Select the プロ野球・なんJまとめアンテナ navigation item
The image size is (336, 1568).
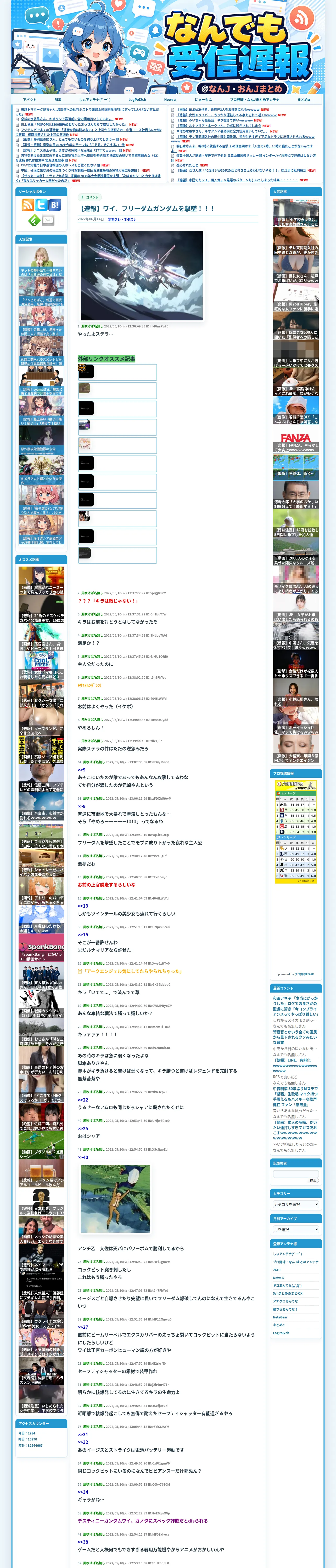pyautogui.click(x=255, y=99)
